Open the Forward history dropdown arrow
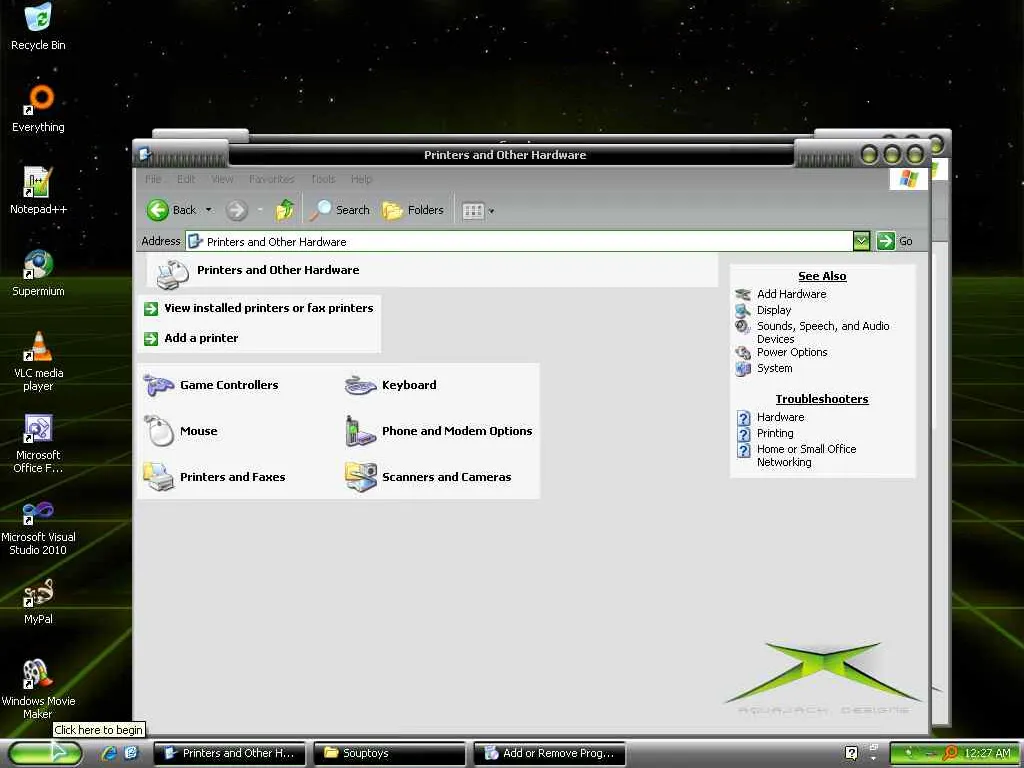Image resolution: width=1024 pixels, height=768 pixels. coord(260,210)
